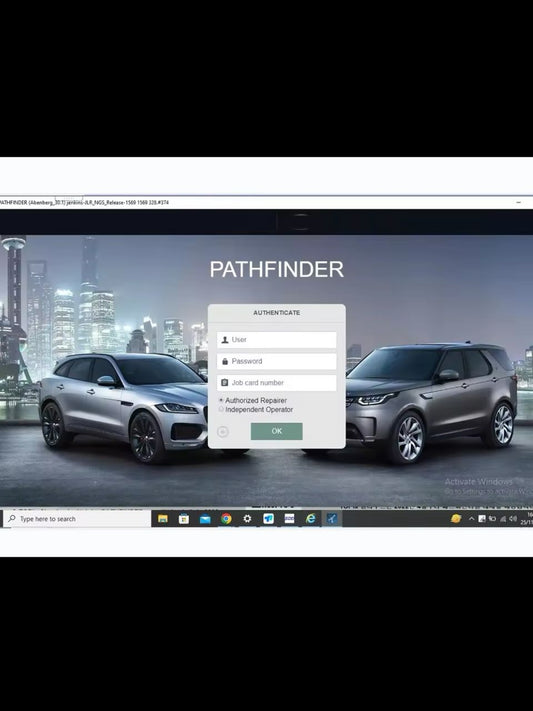
Task: Click the round icon left of OK
Action: pos(223,432)
